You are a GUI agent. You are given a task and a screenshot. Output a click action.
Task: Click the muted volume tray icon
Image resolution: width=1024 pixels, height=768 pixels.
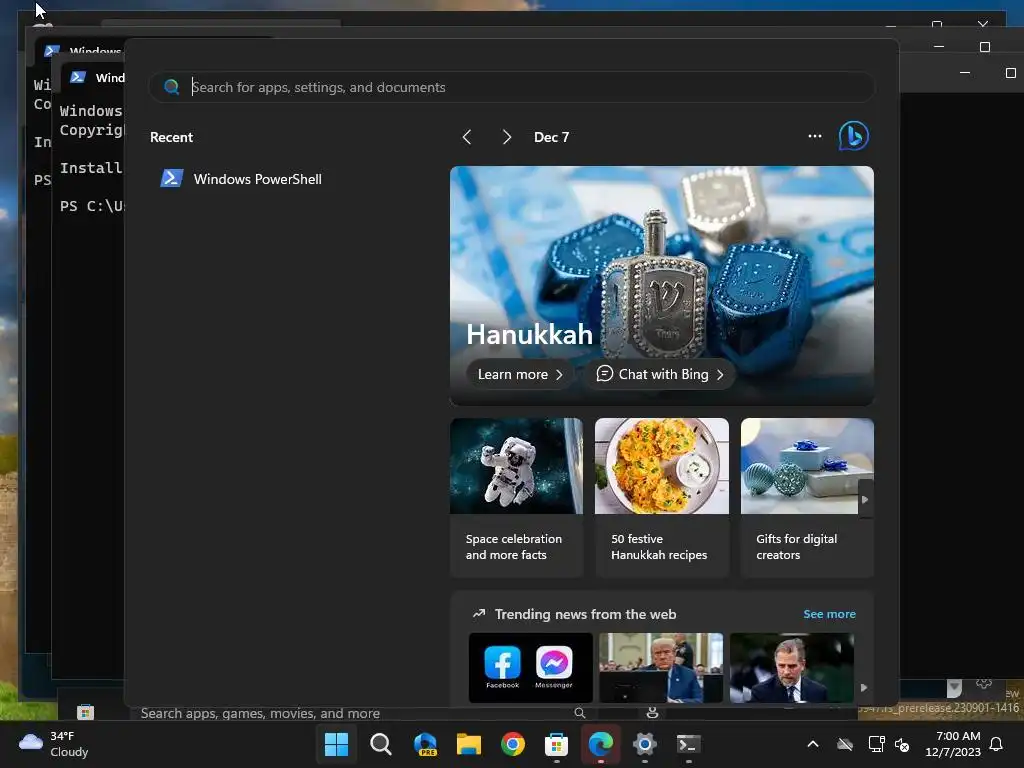[x=902, y=744]
